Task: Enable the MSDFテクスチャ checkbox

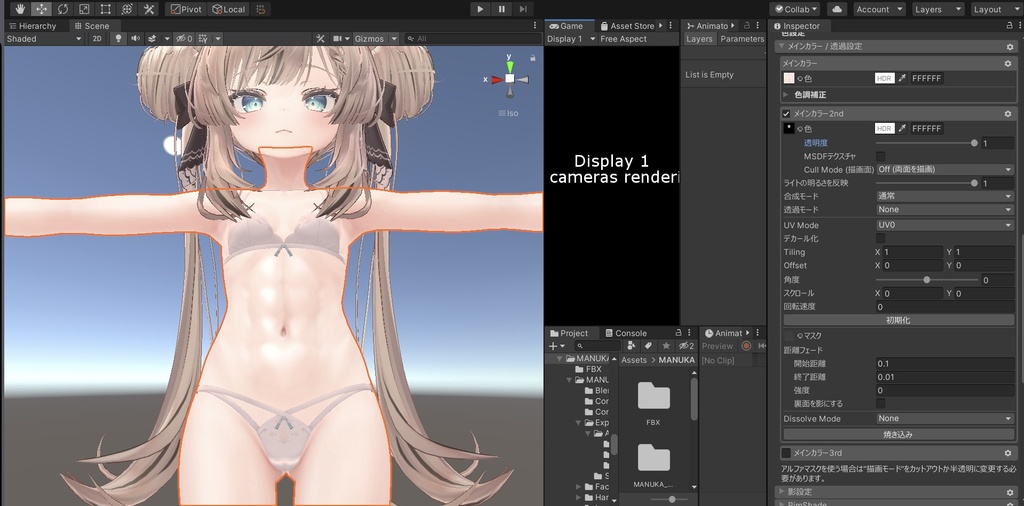Action: tap(881, 157)
